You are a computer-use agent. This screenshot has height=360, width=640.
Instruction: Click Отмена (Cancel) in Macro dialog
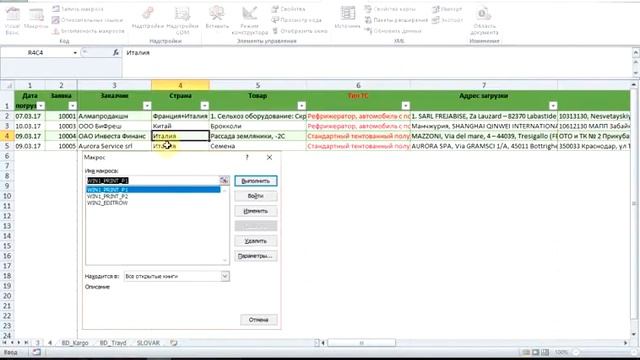pos(258,320)
